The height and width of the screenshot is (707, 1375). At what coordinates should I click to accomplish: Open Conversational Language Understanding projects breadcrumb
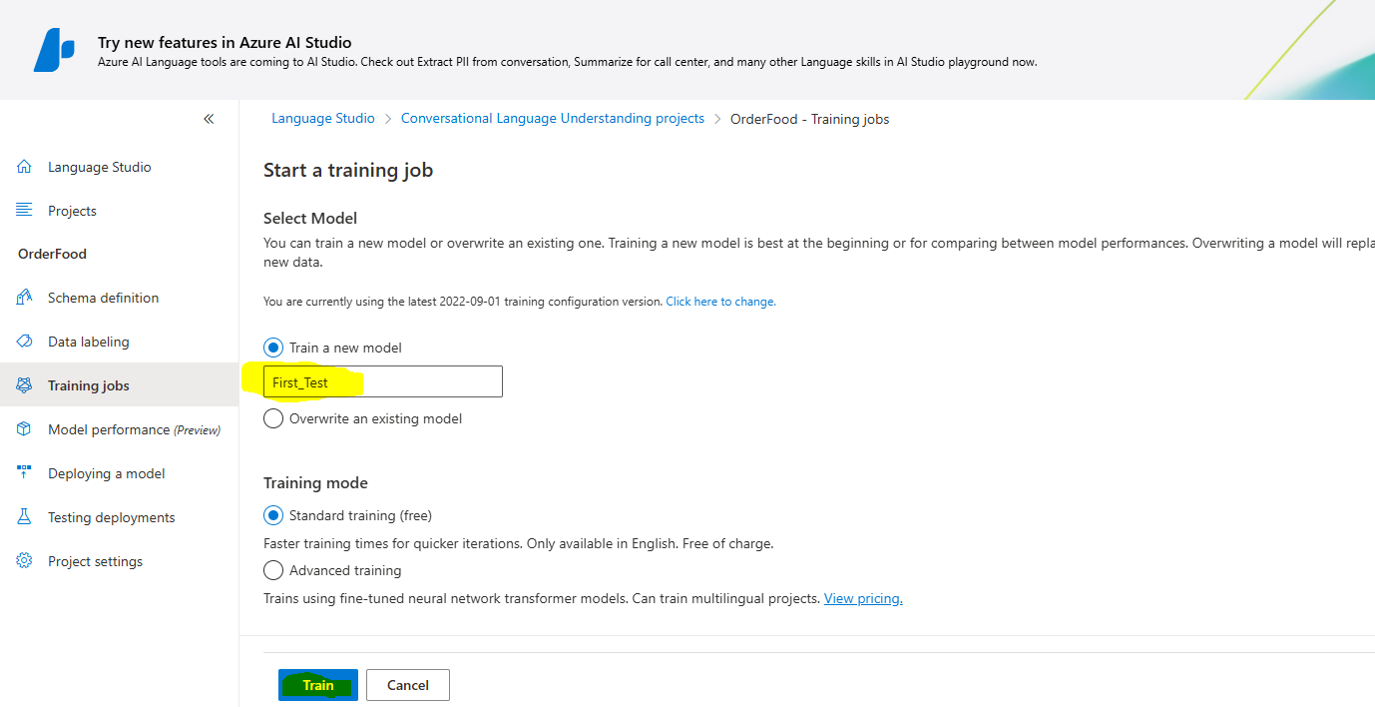click(x=553, y=118)
